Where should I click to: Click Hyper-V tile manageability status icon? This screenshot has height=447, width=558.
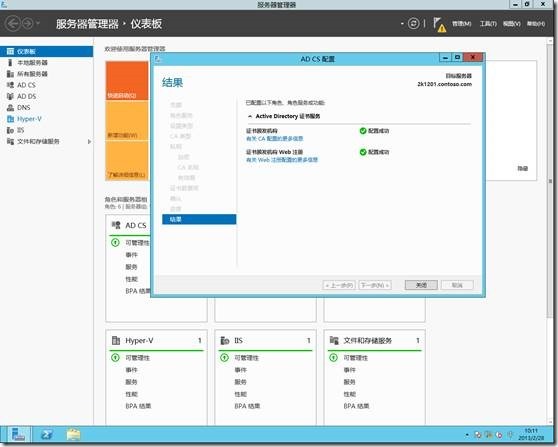(115, 357)
